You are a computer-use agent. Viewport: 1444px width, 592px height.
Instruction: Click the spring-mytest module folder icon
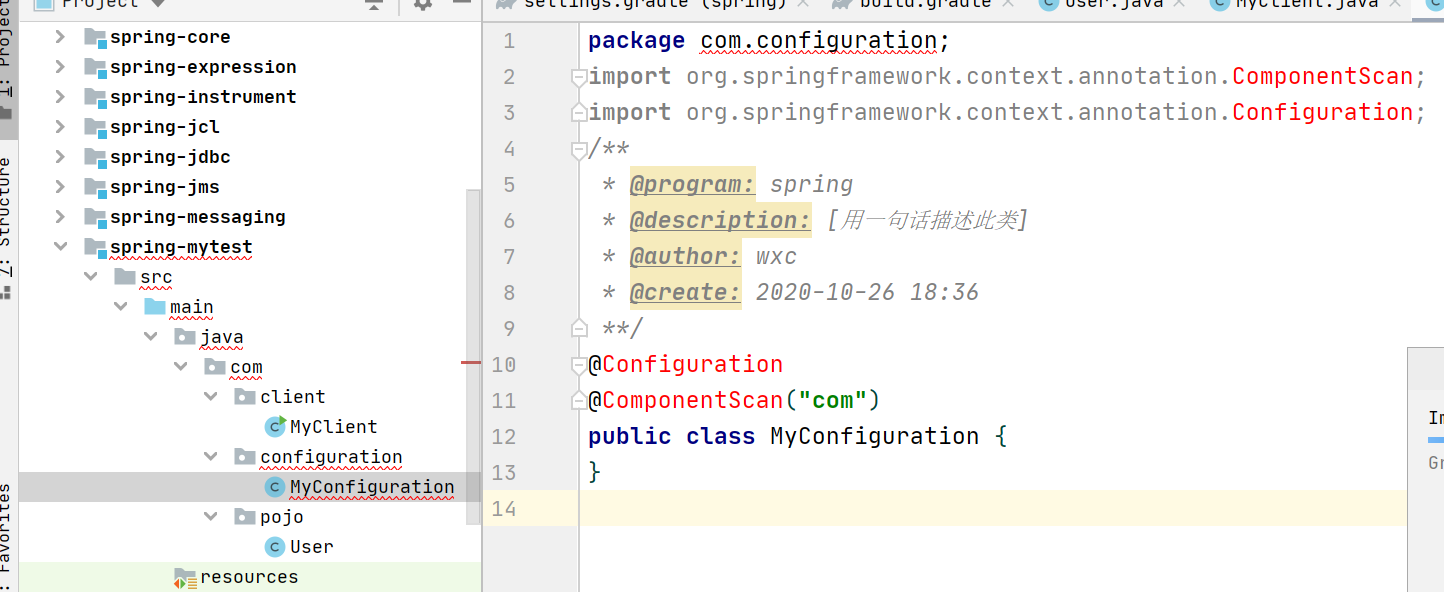tap(95, 248)
